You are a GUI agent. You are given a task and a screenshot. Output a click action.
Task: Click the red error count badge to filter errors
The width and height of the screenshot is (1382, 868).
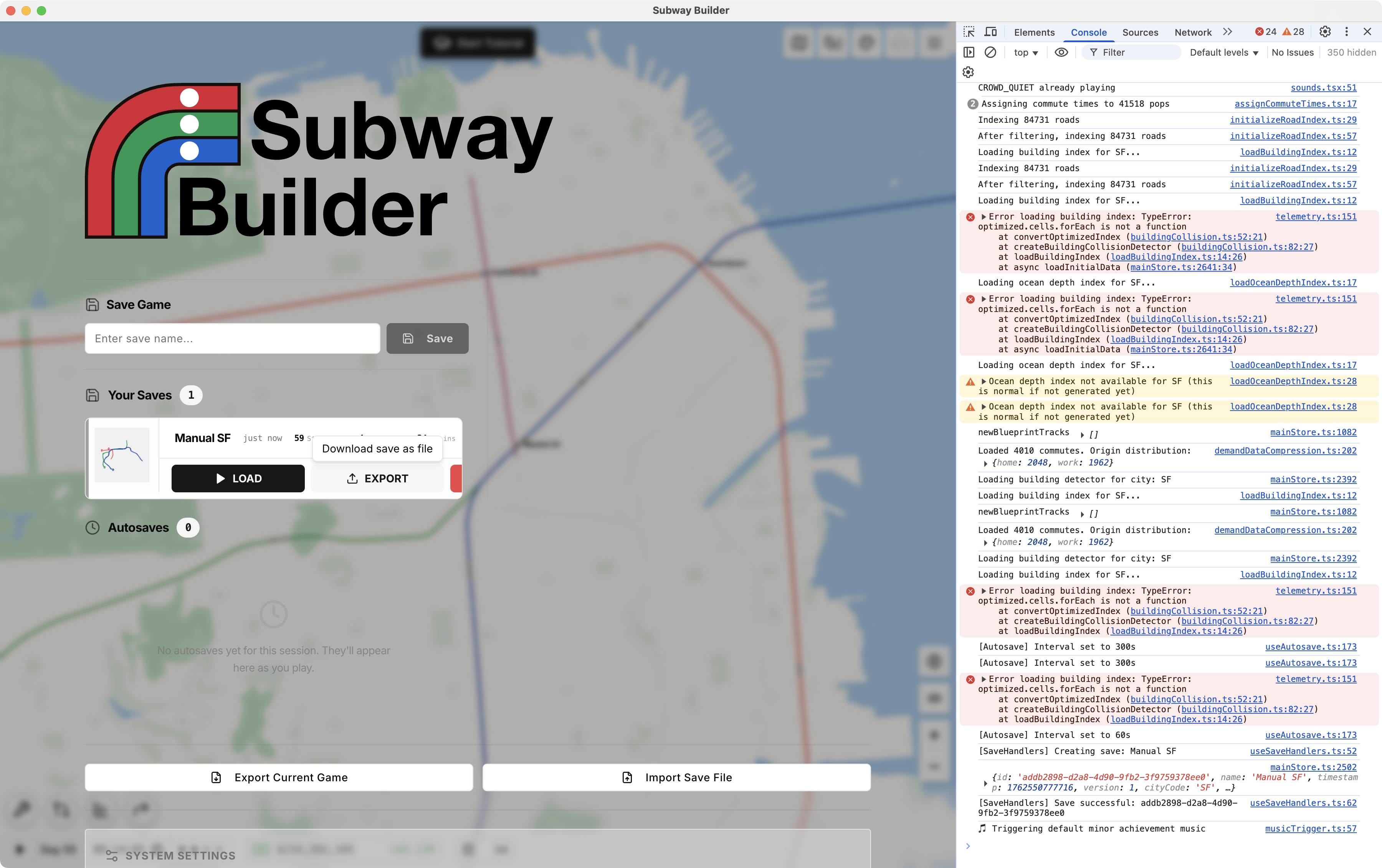click(x=1266, y=31)
